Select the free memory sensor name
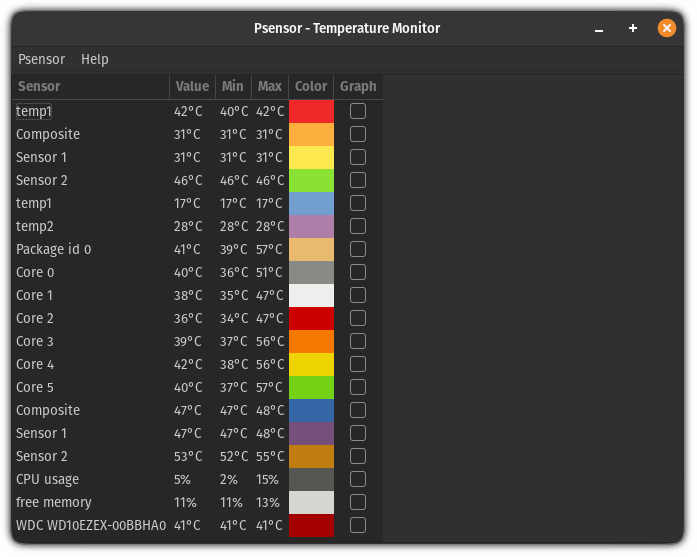 point(54,502)
